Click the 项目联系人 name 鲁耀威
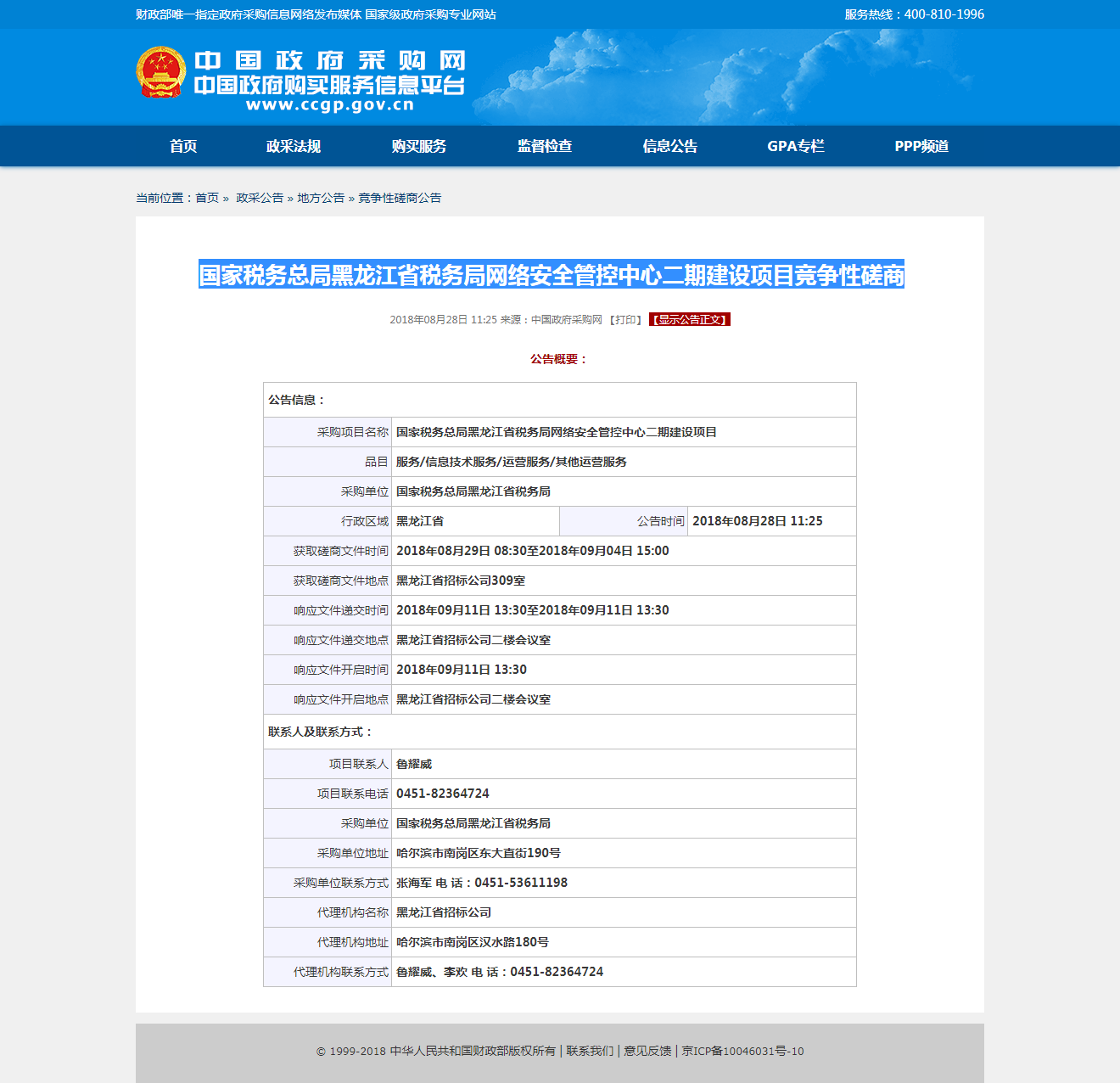This screenshot has width=1120, height=1083. (414, 764)
